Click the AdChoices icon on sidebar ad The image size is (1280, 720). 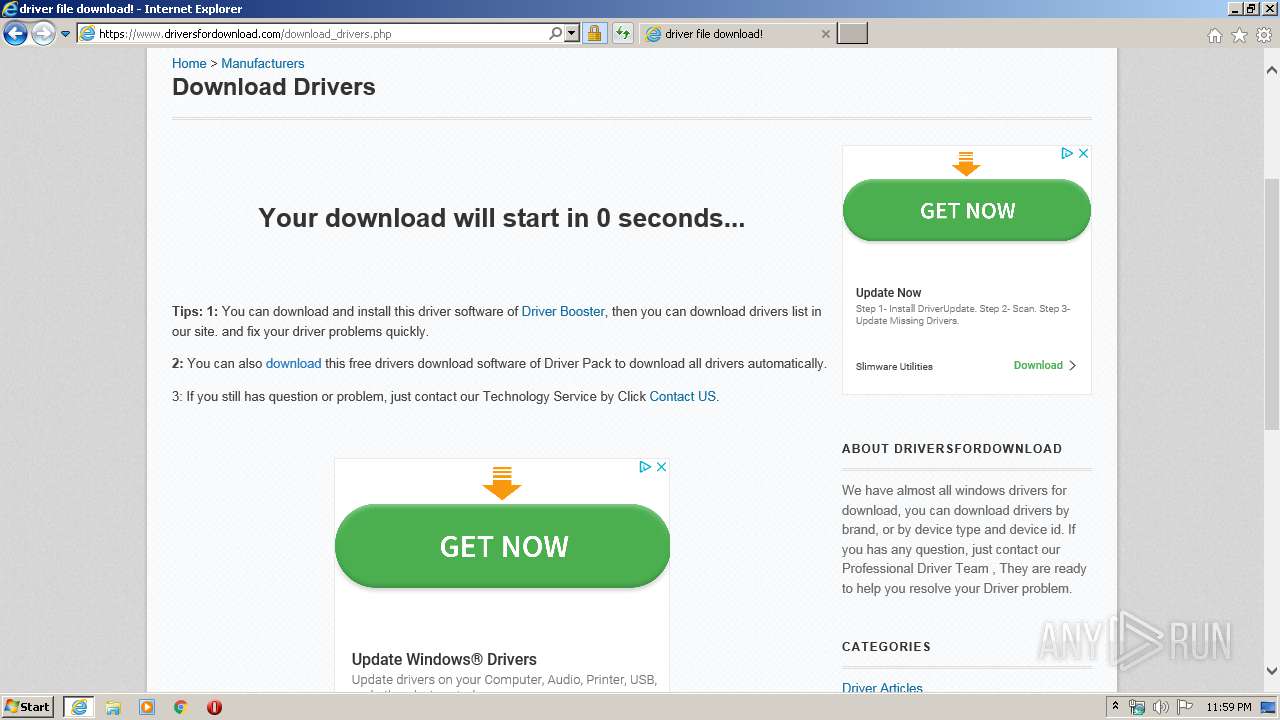point(1067,153)
